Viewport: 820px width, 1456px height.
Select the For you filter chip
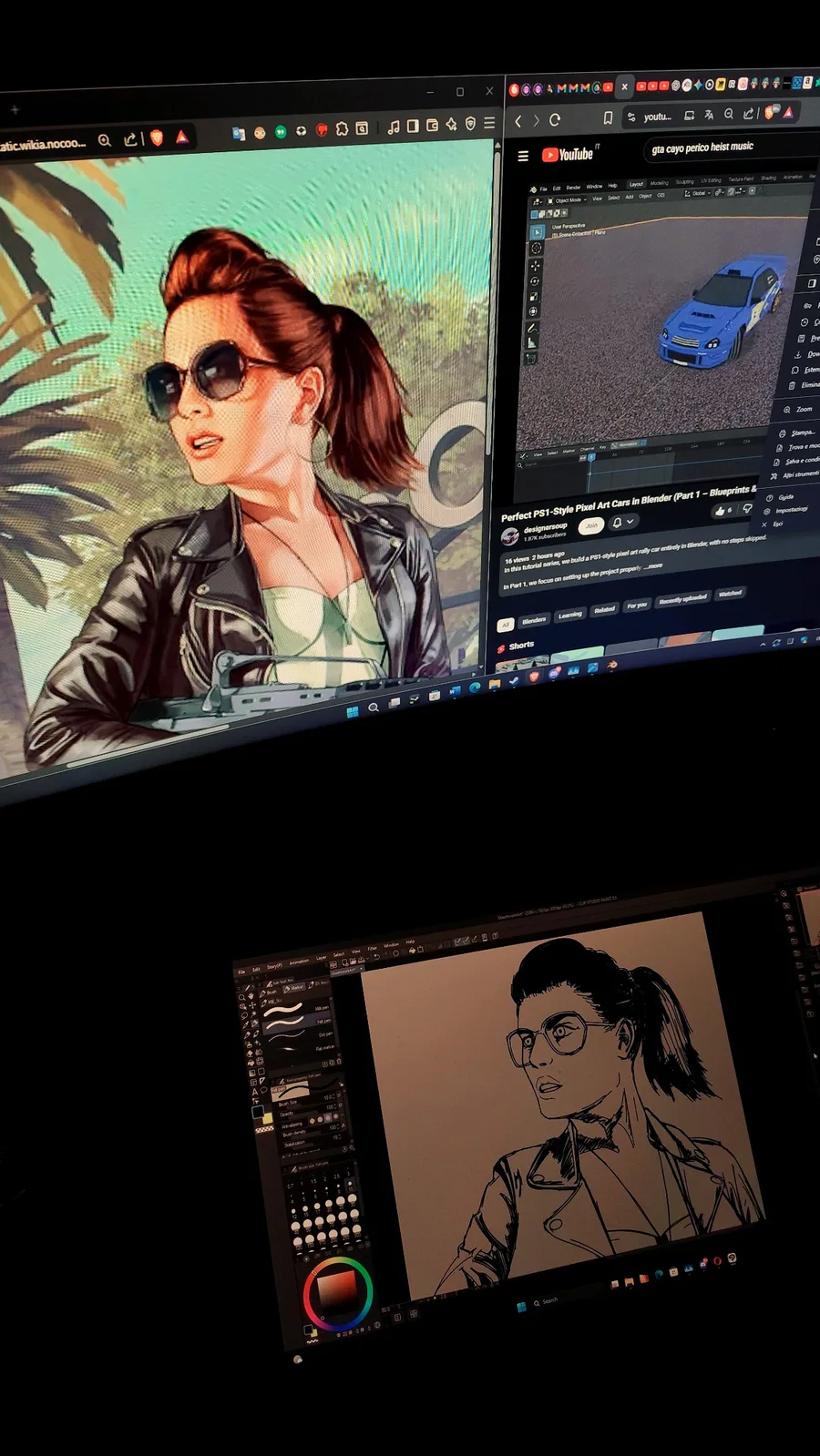pyautogui.click(x=637, y=605)
